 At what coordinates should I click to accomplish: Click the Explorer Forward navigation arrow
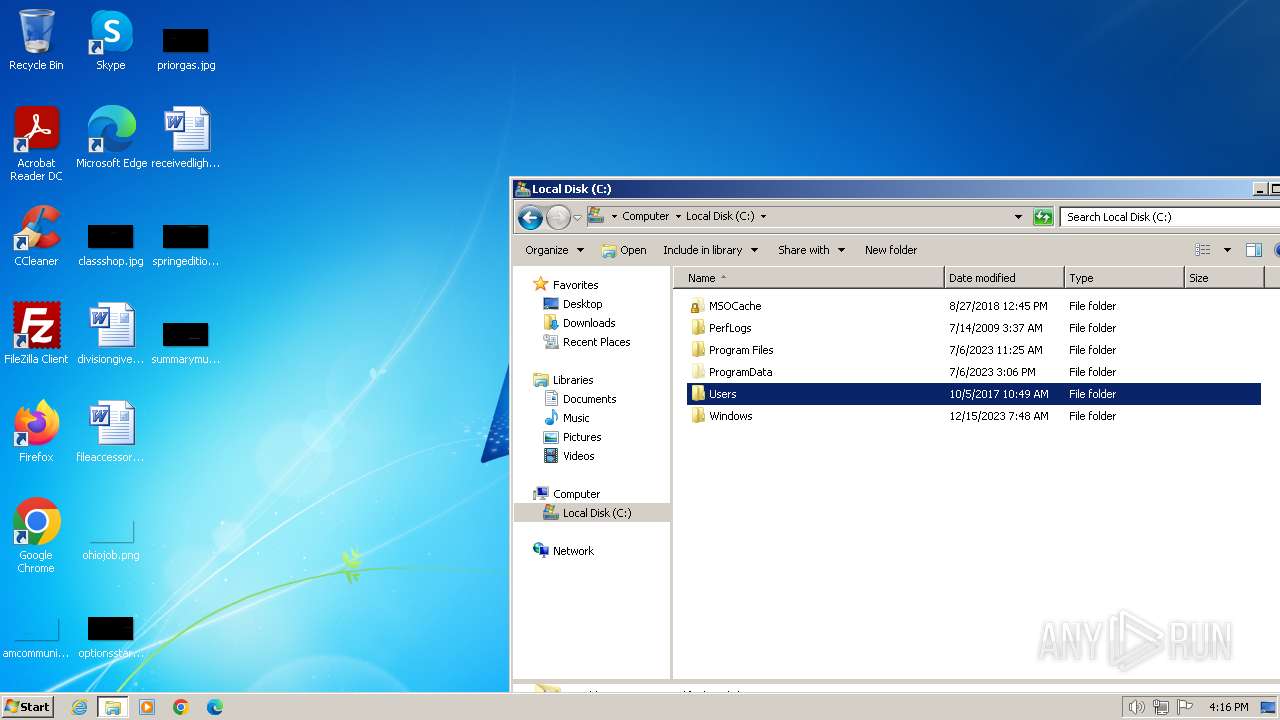coord(558,216)
